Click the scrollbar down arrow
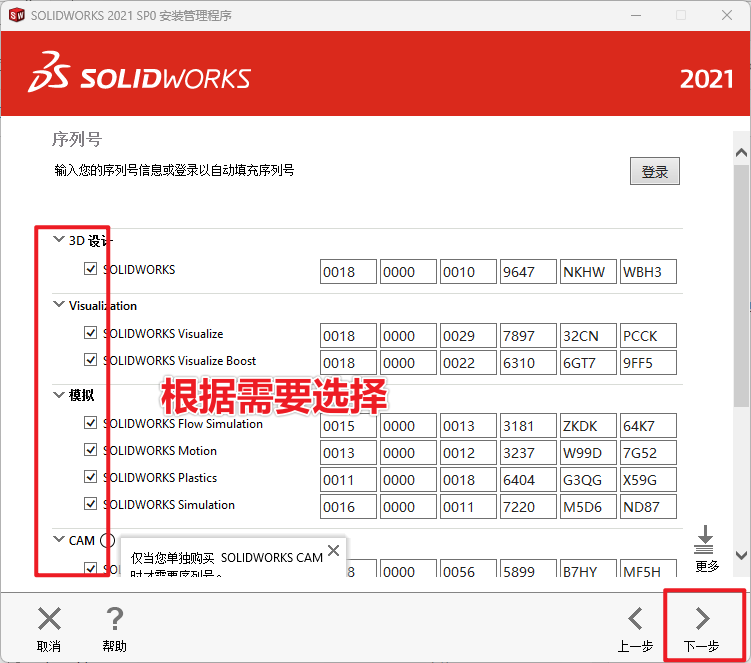The width and height of the screenshot is (751, 663). 741,555
